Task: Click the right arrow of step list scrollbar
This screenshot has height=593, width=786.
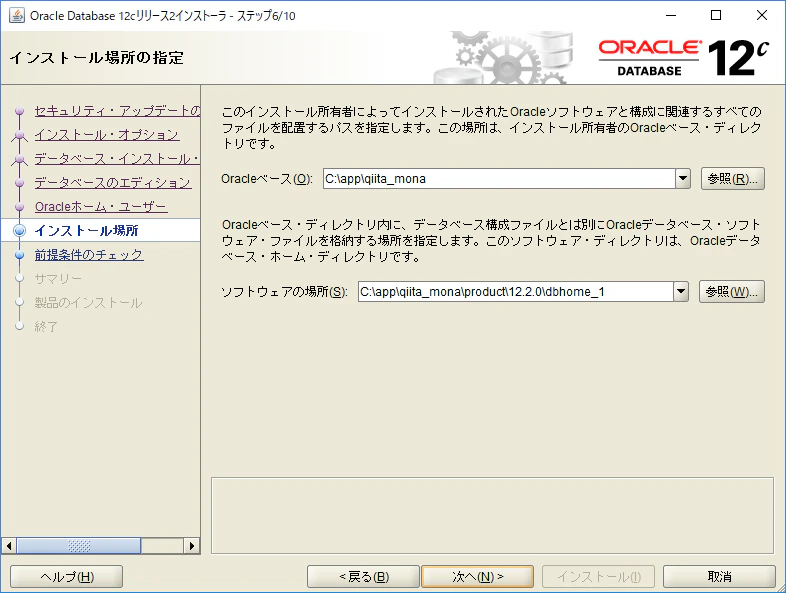Action: pyautogui.click(x=191, y=546)
